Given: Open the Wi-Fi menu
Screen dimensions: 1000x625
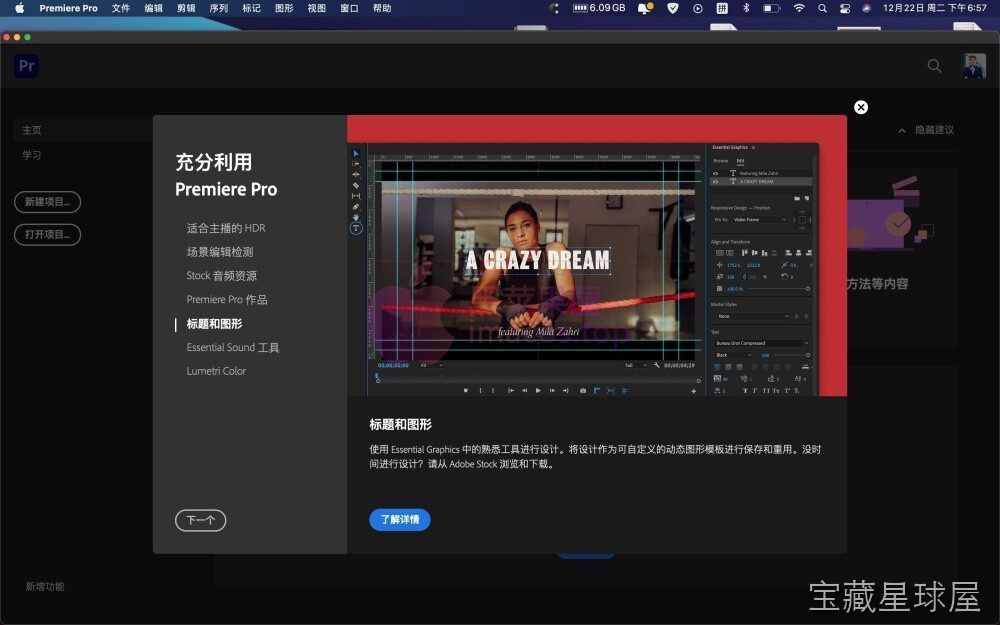Looking at the screenshot, I should pos(799,8).
